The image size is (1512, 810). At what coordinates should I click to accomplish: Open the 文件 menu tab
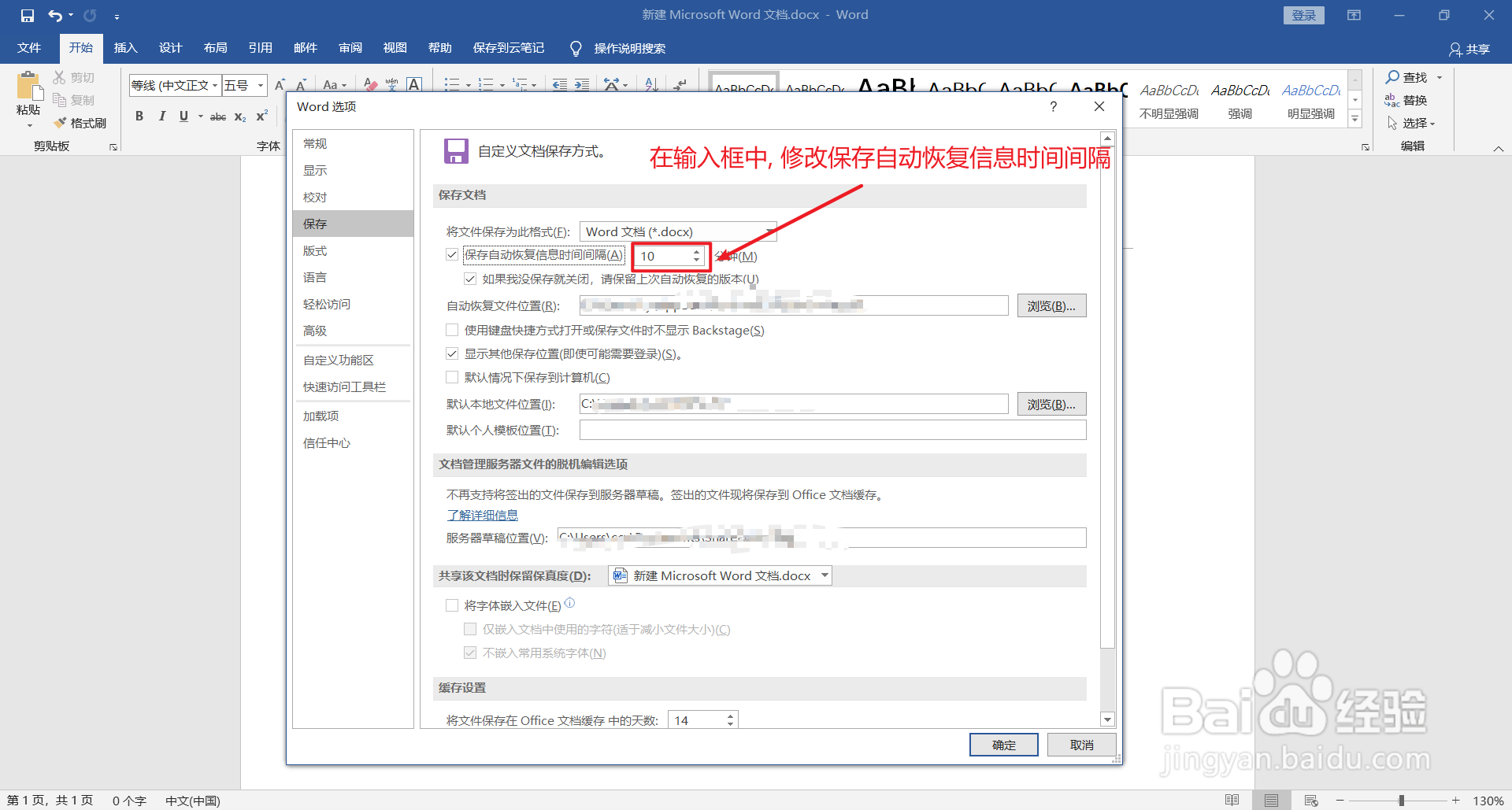coord(29,48)
